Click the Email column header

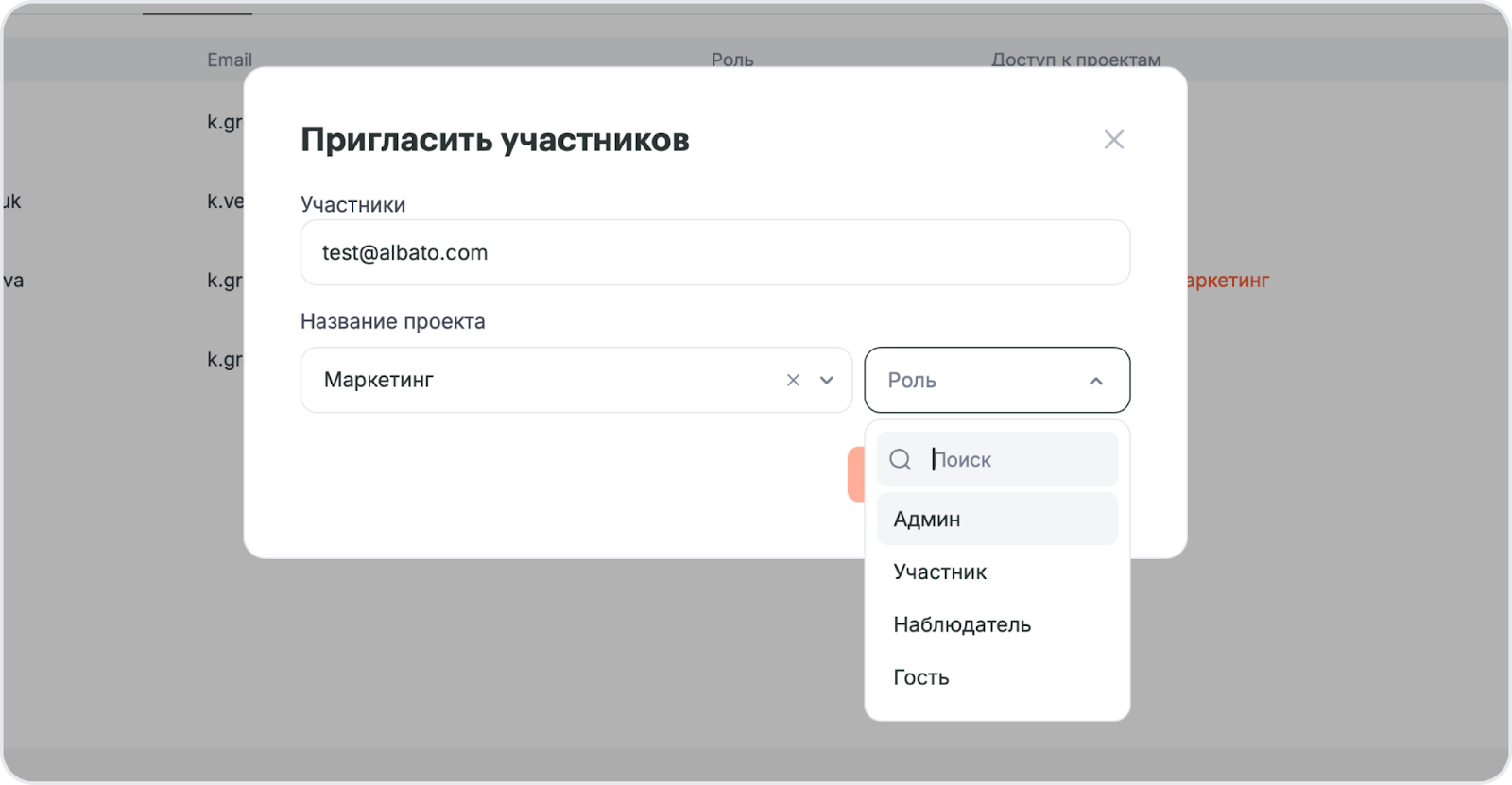click(x=230, y=60)
